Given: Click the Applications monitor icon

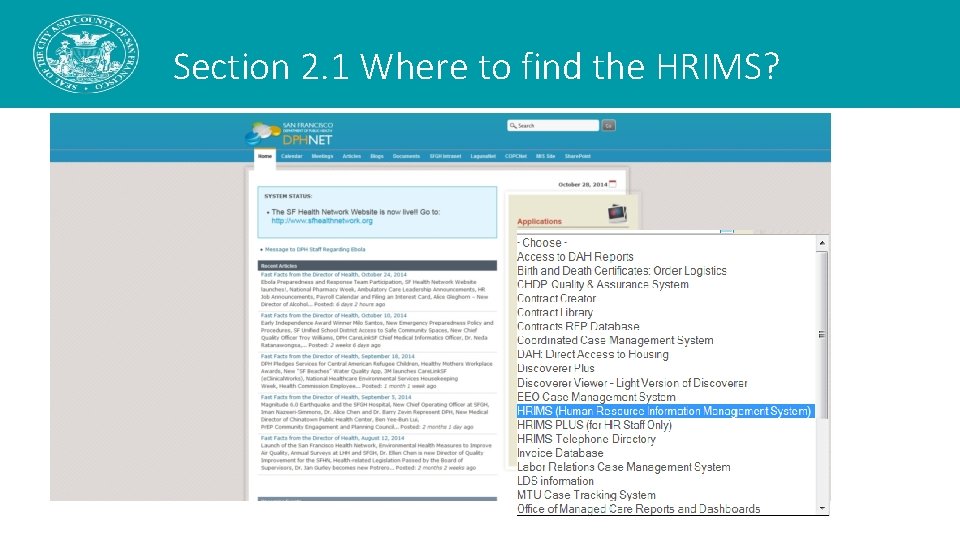Looking at the screenshot, I should click(x=617, y=213).
